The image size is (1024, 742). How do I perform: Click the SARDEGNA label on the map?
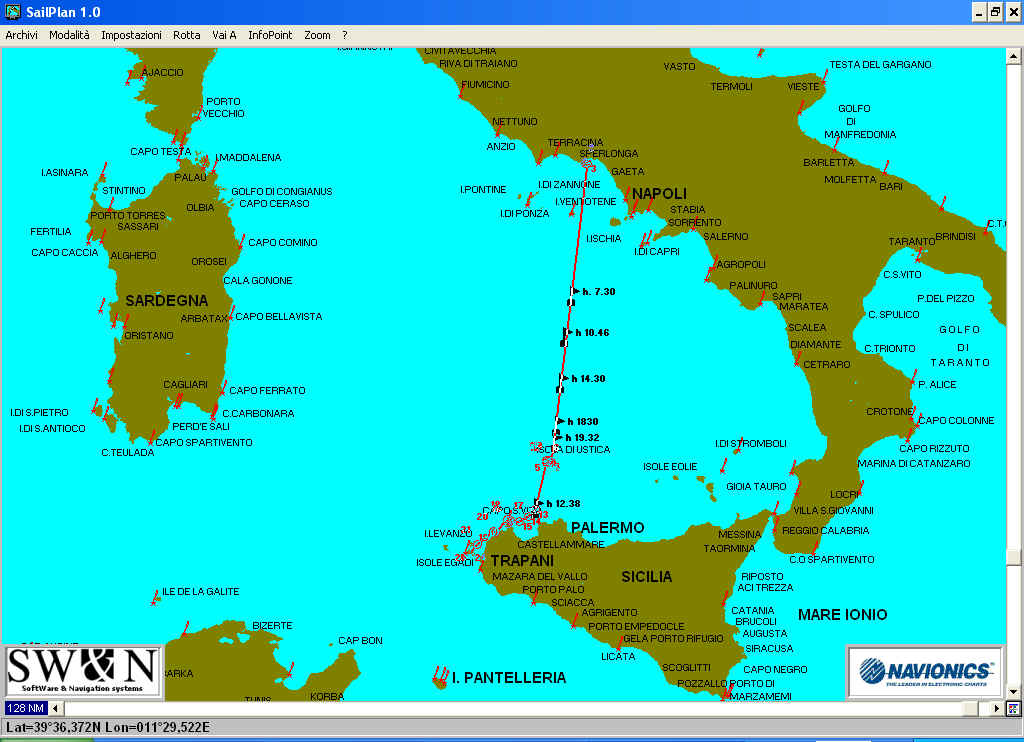pos(167,301)
